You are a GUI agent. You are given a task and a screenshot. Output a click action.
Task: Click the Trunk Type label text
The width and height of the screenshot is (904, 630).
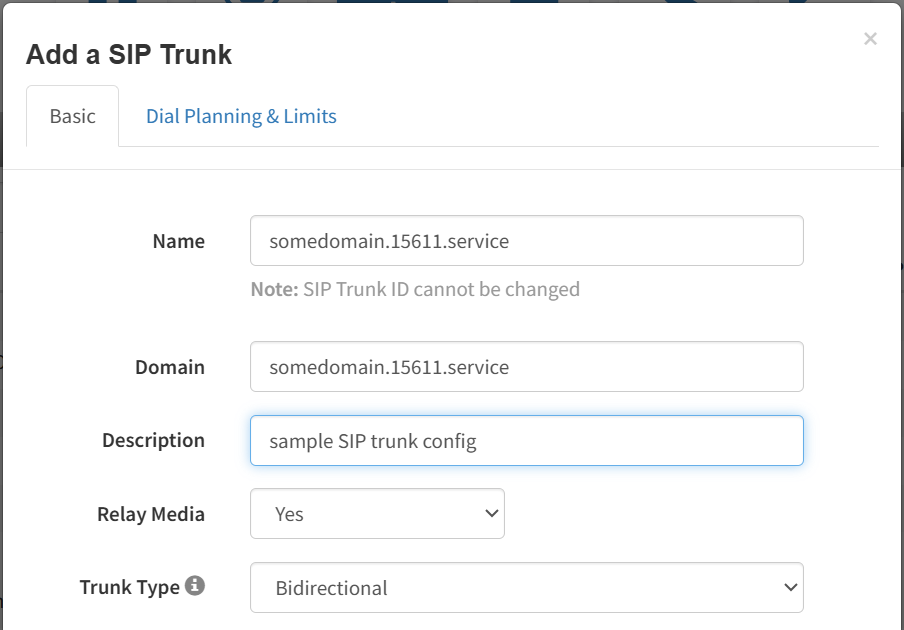[129, 587]
